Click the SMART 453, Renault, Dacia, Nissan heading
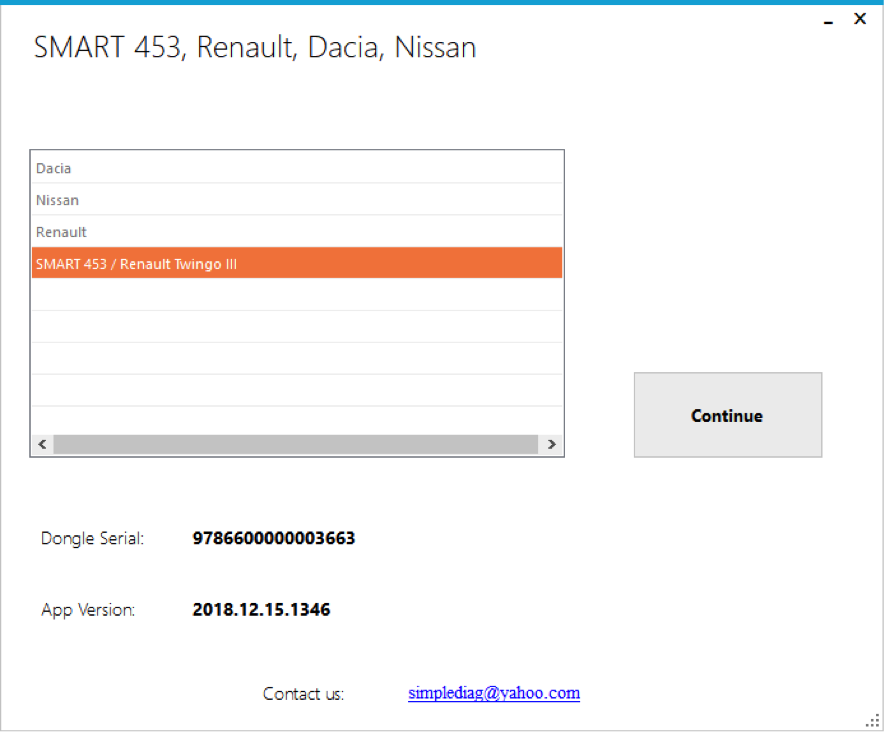Screen dimensions: 885x732 coord(255,47)
